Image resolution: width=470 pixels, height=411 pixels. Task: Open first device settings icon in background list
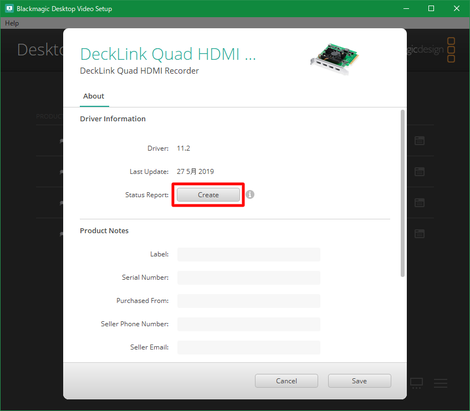pyautogui.click(x=419, y=140)
